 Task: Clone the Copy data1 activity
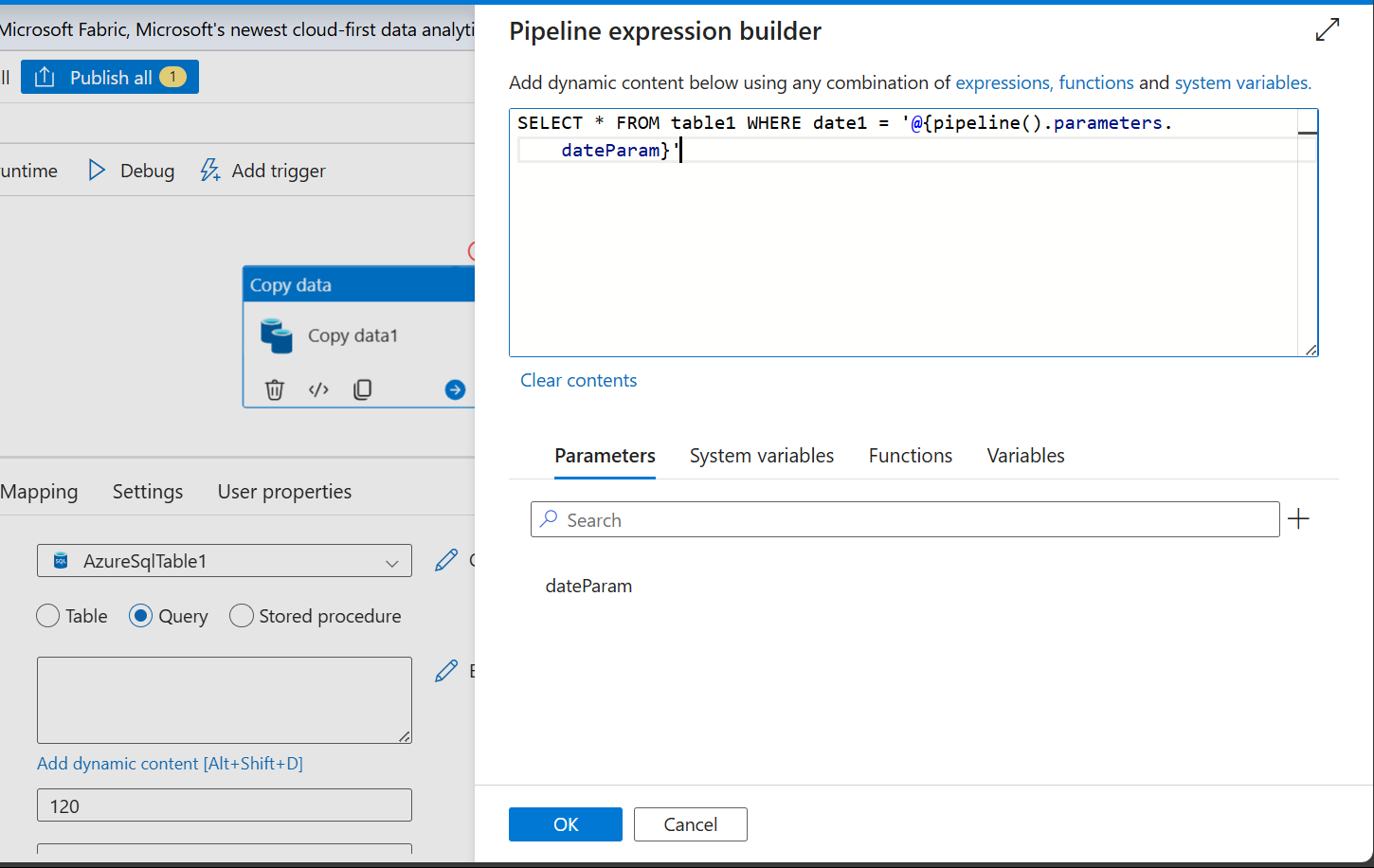363,389
